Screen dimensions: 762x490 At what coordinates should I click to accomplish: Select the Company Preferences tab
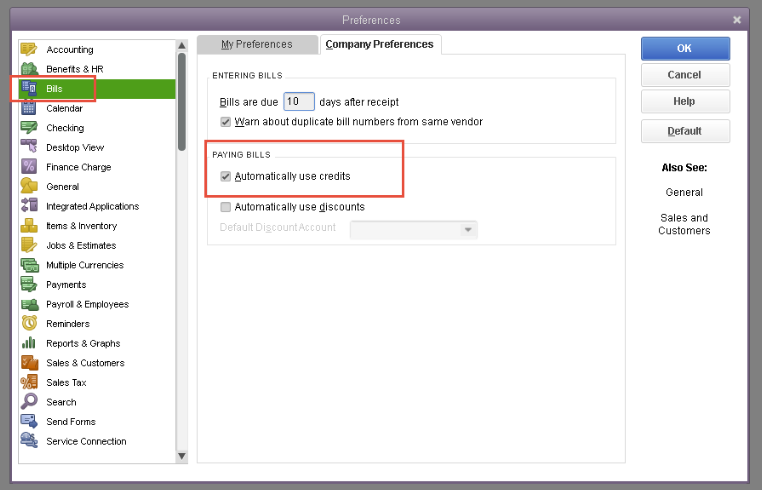coord(379,44)
